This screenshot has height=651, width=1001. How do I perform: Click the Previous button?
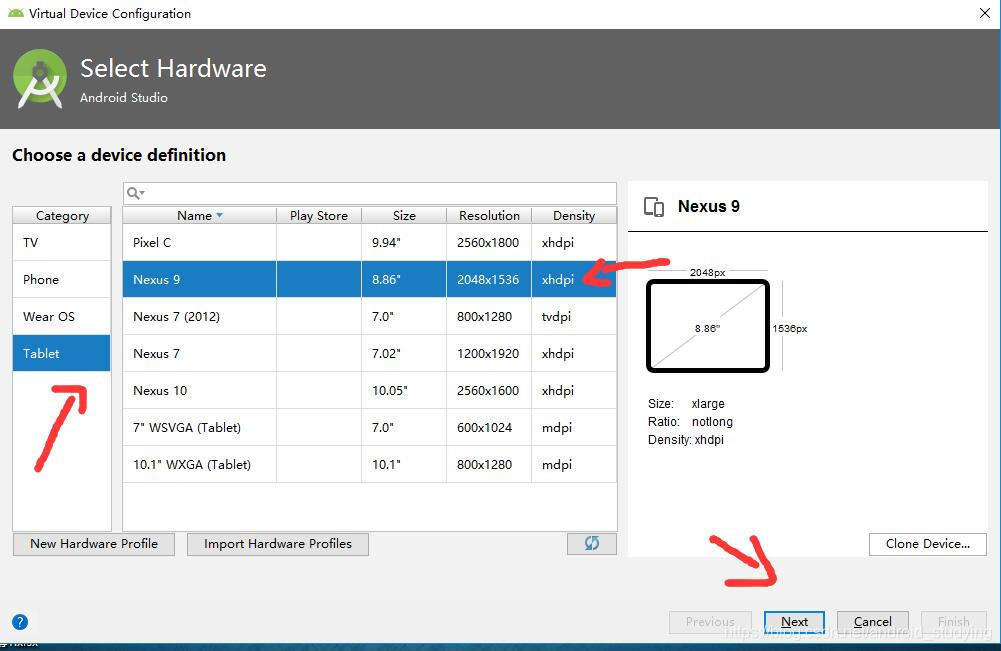pos(710,622)
